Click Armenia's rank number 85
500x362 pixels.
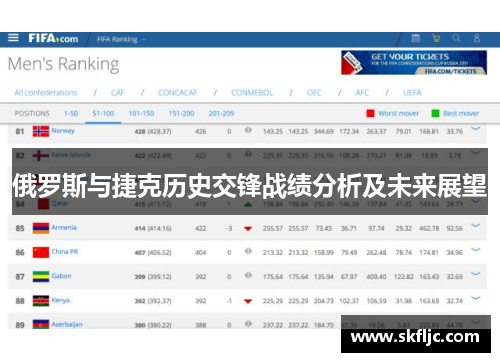[x=20, y=229]
